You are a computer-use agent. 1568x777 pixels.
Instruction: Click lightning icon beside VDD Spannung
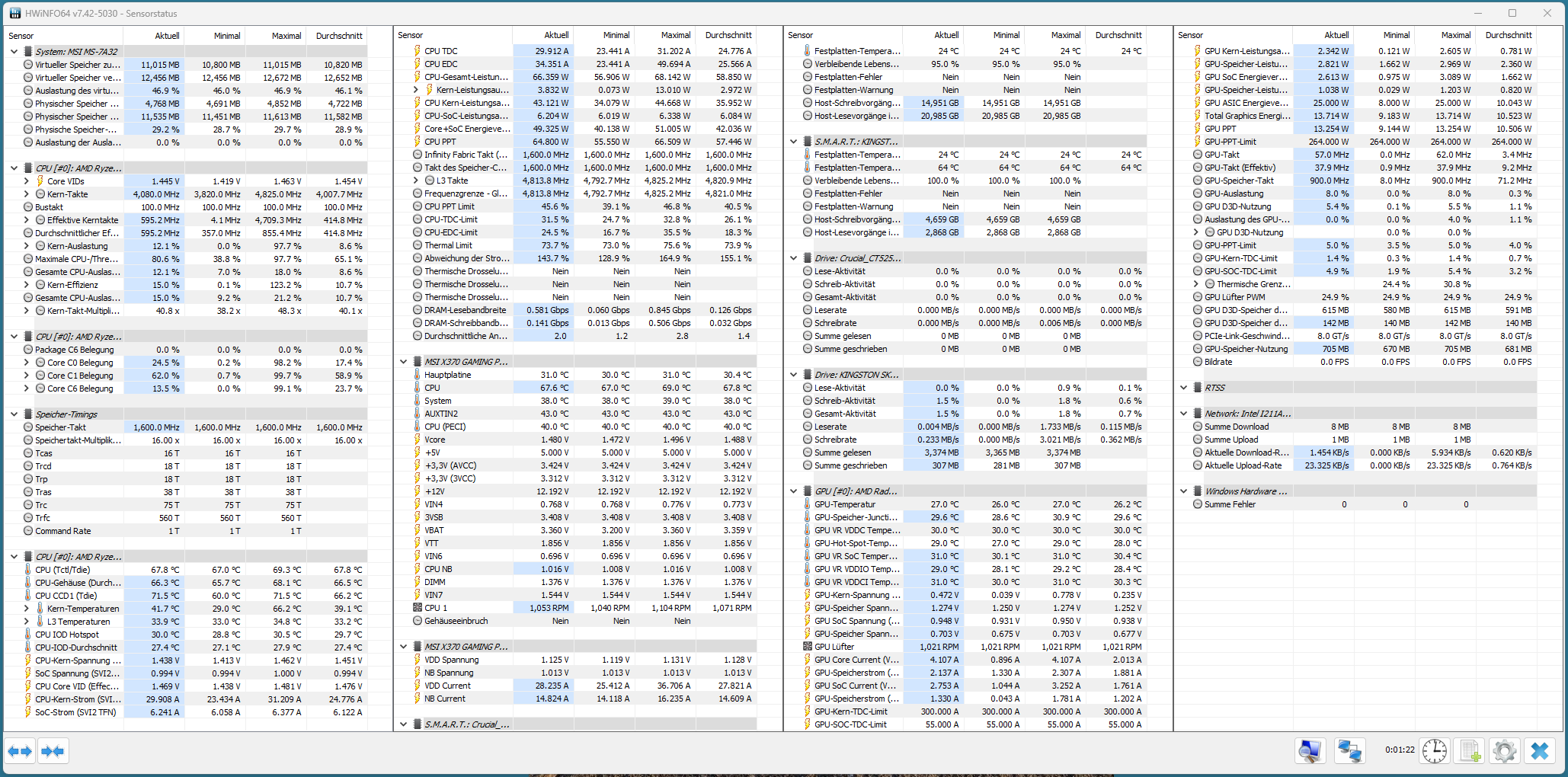coord(417,660)
